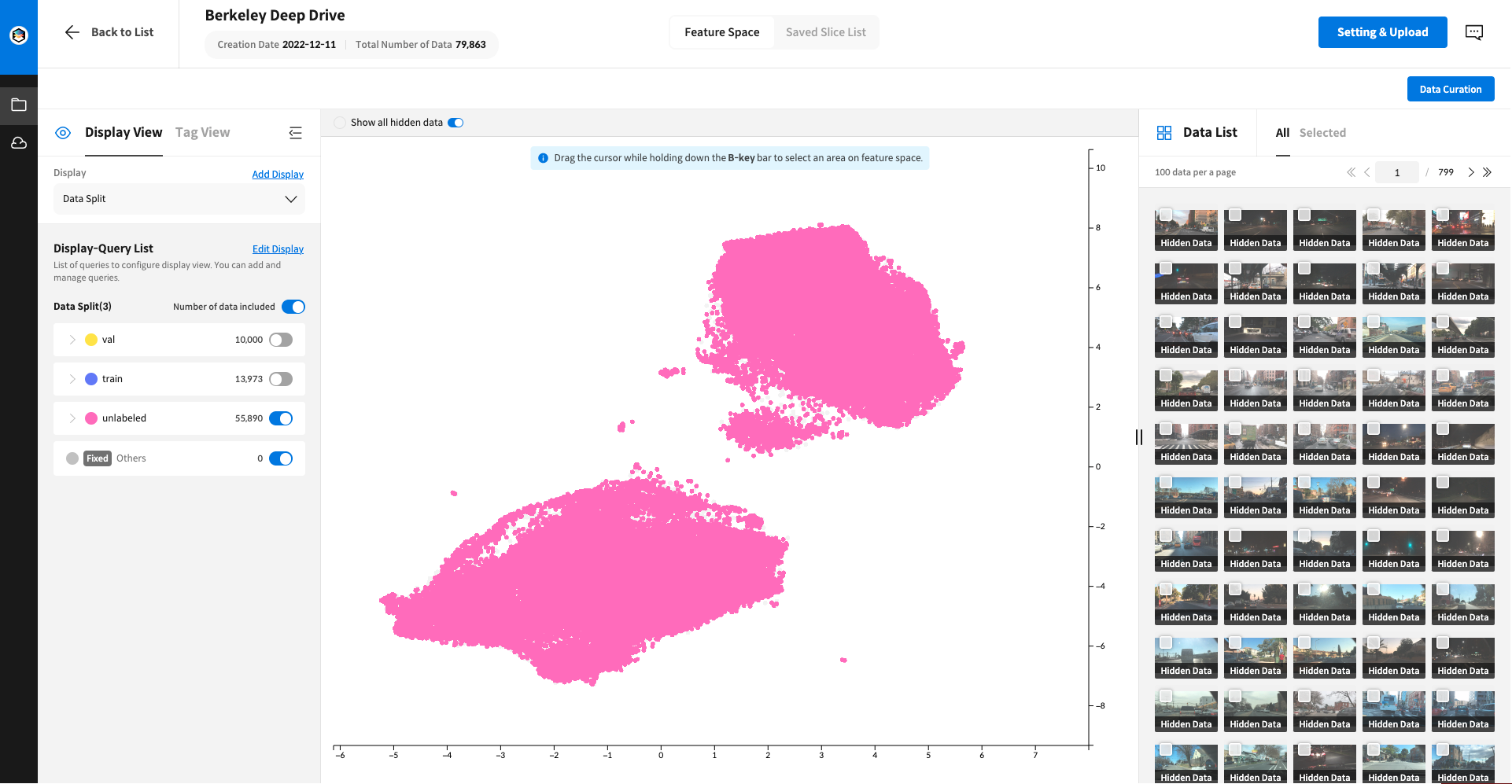Open the first hidden data thumbnail

pyautogui.click(x=1186, y=230)
